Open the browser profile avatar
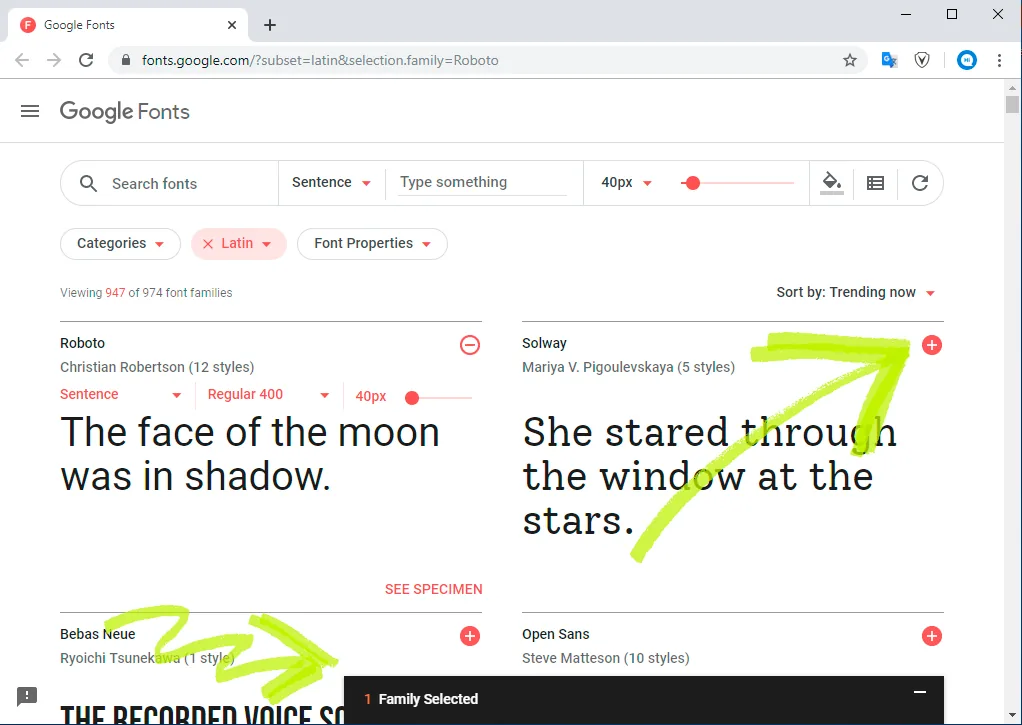Screen dimensions: 1022x725 click(x=967, y=61)
